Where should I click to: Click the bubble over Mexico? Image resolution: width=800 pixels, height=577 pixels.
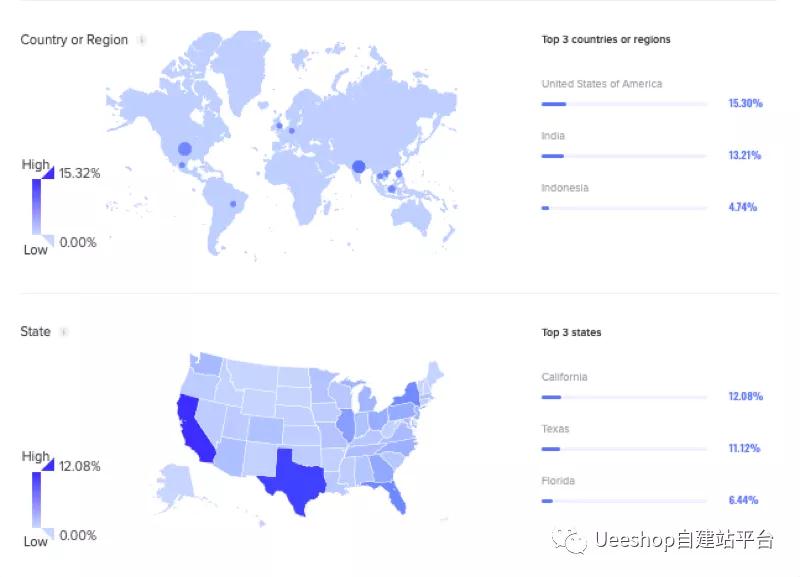click(x=182, y=165)
